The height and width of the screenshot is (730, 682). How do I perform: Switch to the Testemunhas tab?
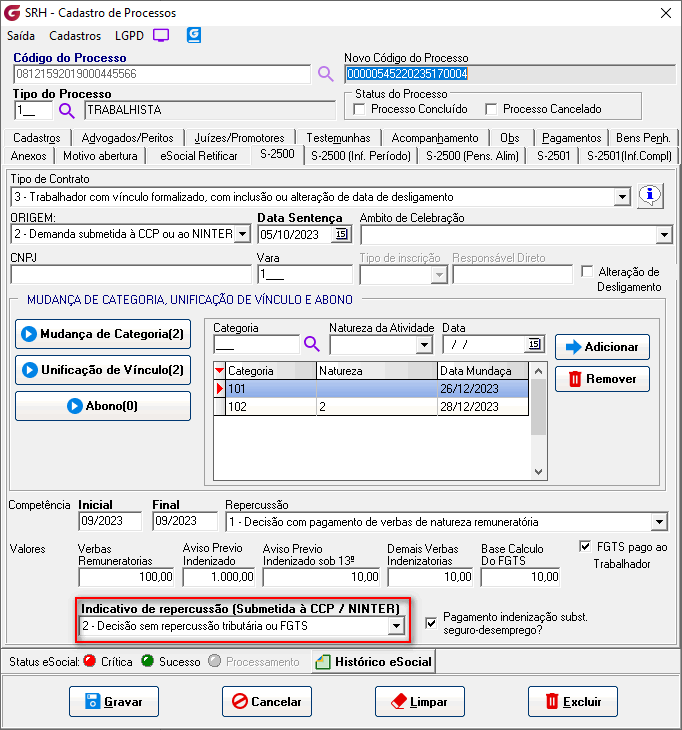(338, 138)
